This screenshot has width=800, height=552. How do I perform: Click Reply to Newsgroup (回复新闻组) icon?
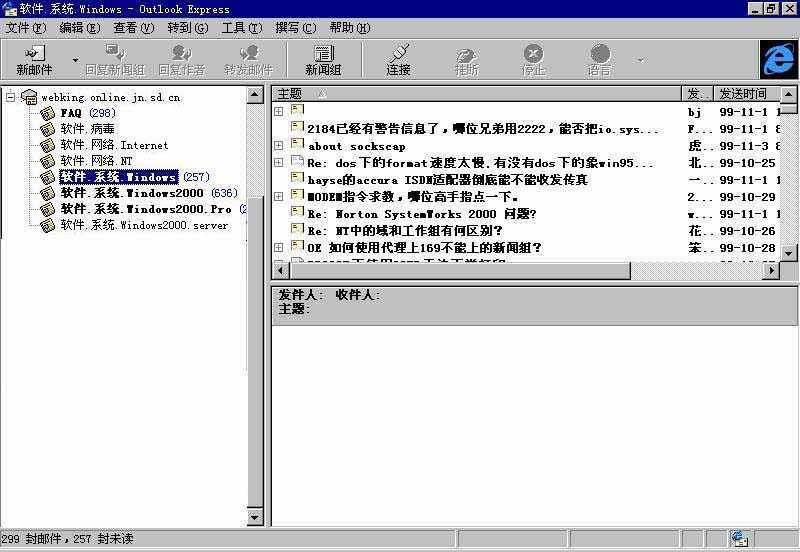pyautogui.click(x=115, y=53)
